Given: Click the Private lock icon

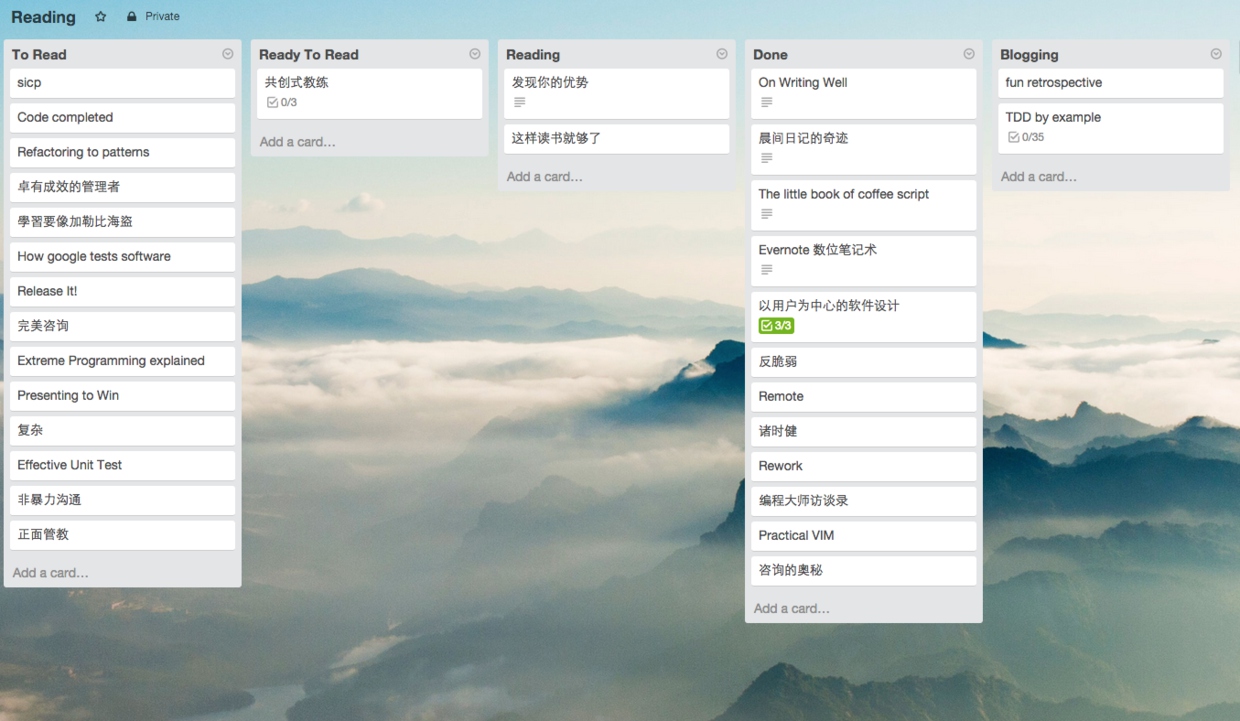Looking at the screenshot, I should [x=132, y=17].
